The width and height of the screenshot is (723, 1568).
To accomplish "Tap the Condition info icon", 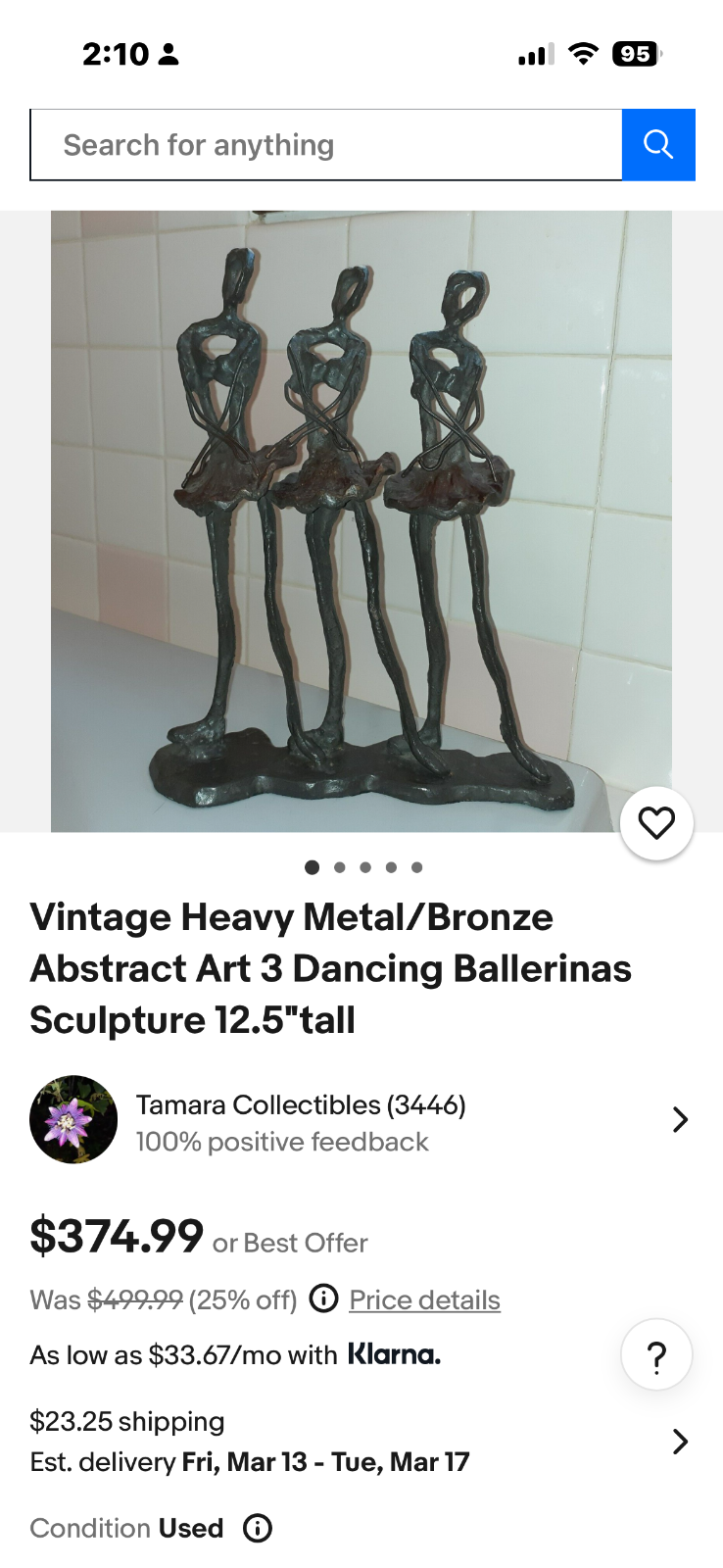I will click(258, 1528).
